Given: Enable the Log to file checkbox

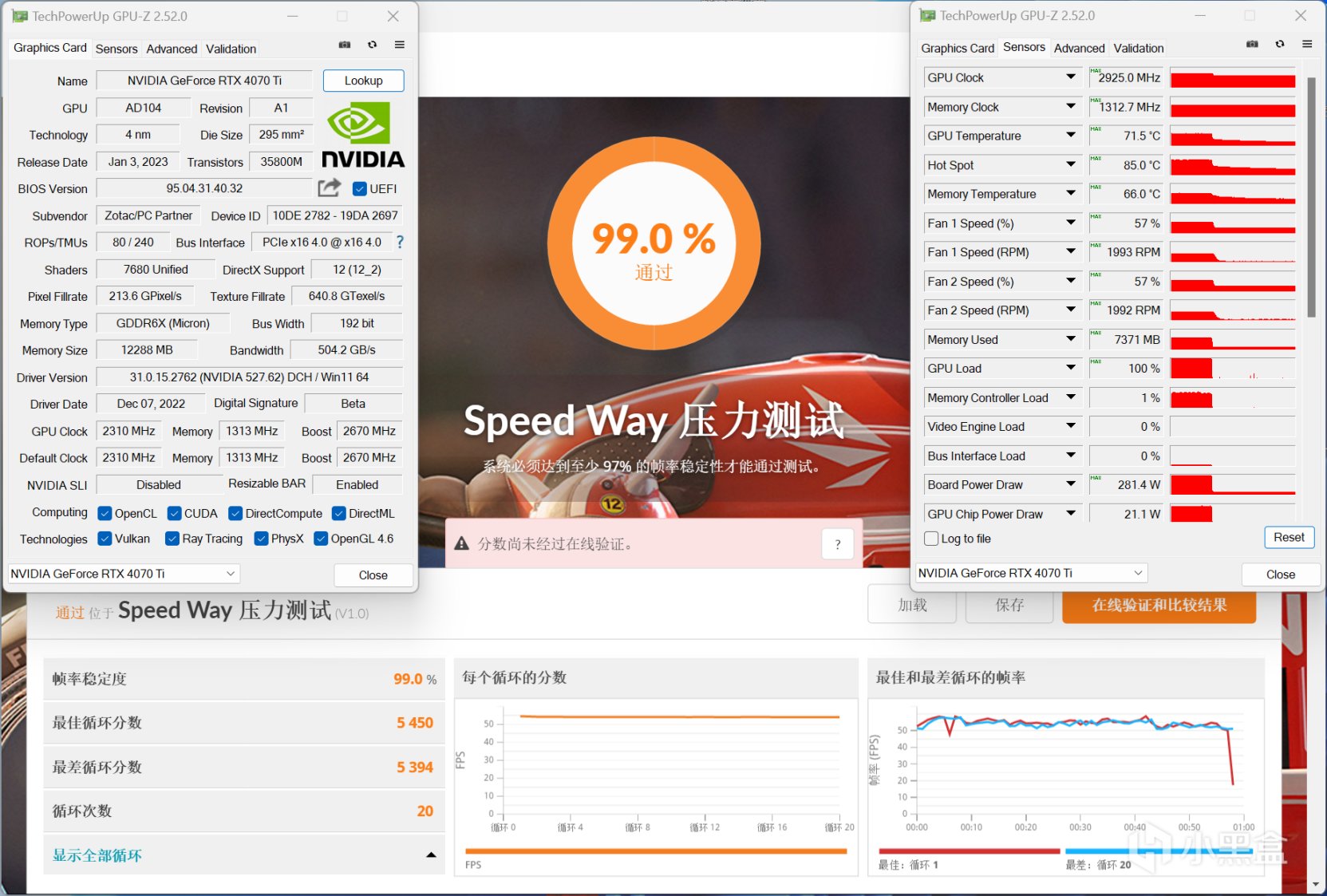Looking at the screenshot, I should (931, 539).
